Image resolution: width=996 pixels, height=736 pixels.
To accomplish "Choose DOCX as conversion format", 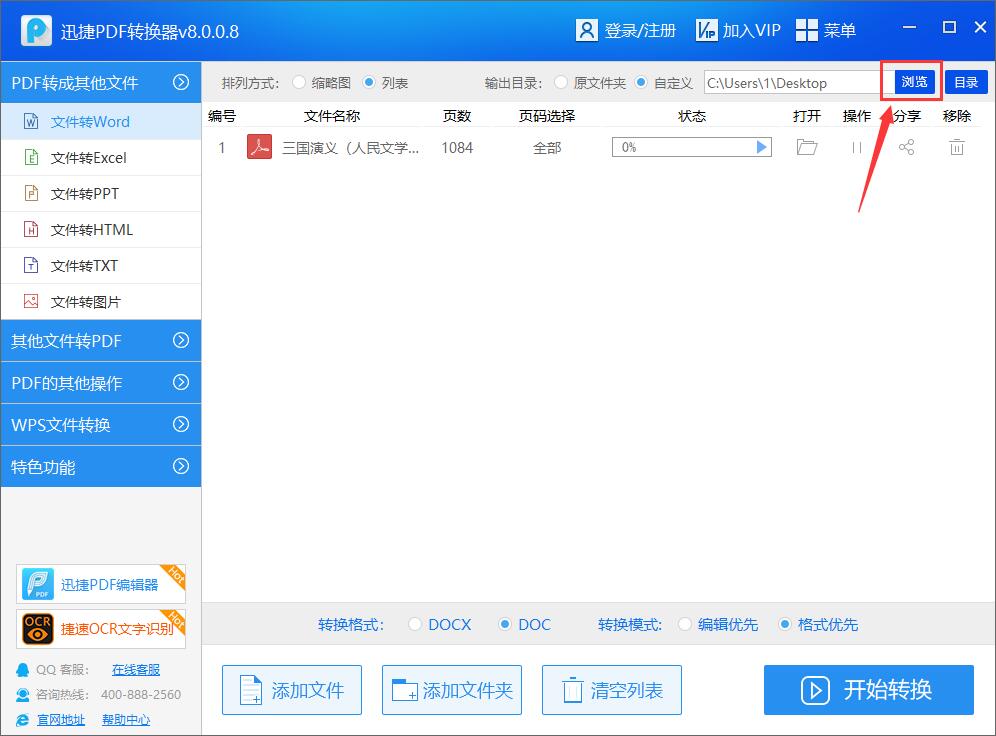I will pyautogui.click(x=416, y=624).
